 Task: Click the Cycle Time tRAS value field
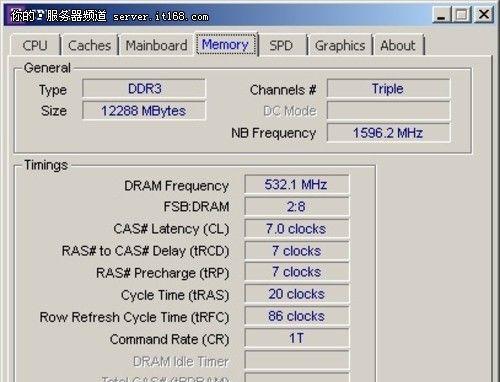coord(297,294)
